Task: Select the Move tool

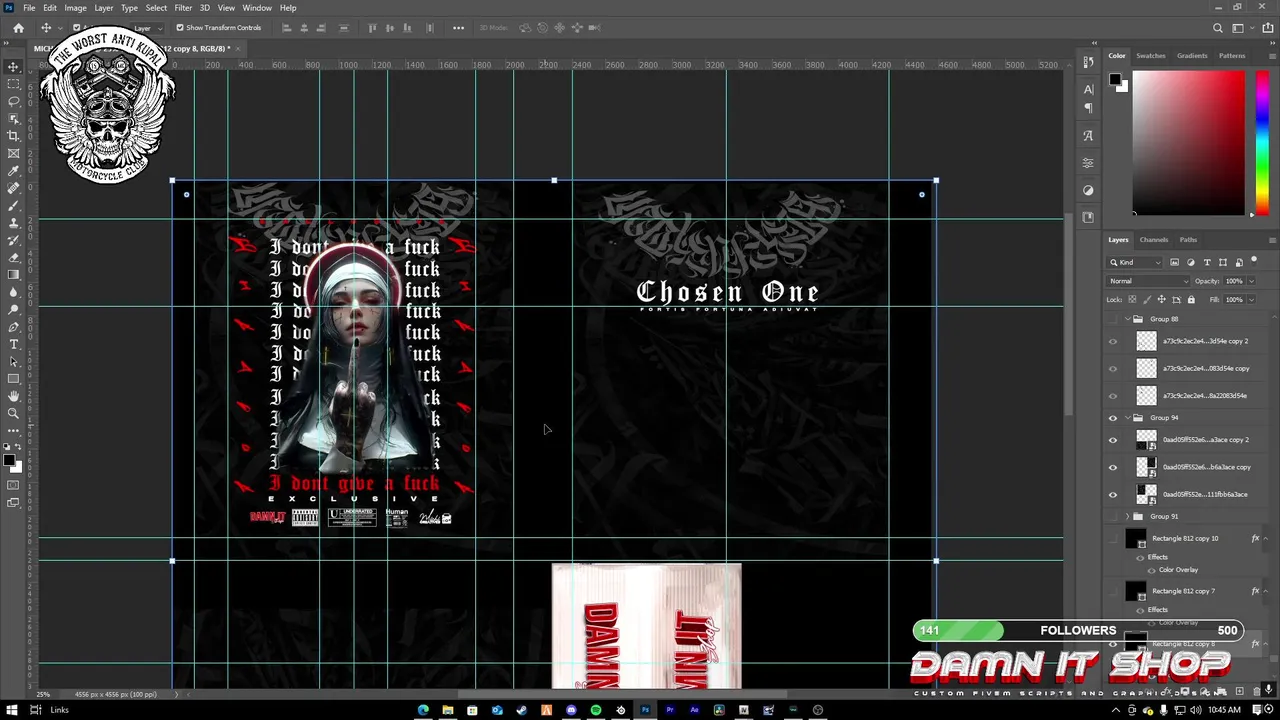Action: click(13, 67)
